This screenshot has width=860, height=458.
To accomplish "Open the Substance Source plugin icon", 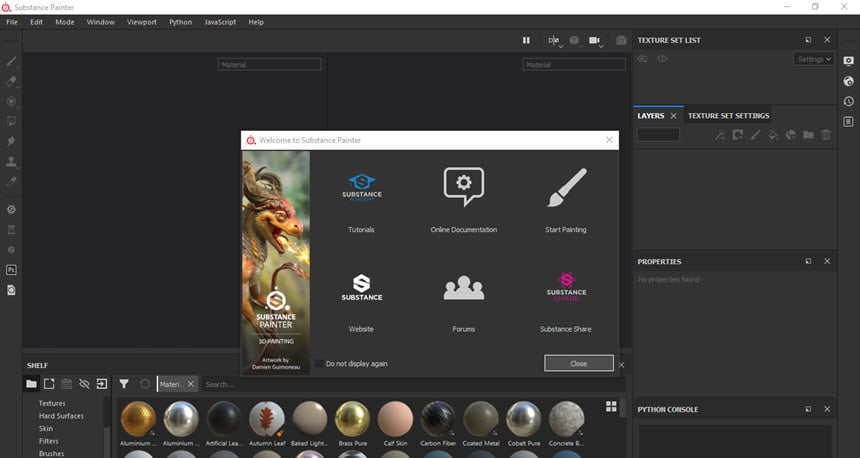I will tap(11, 210).
